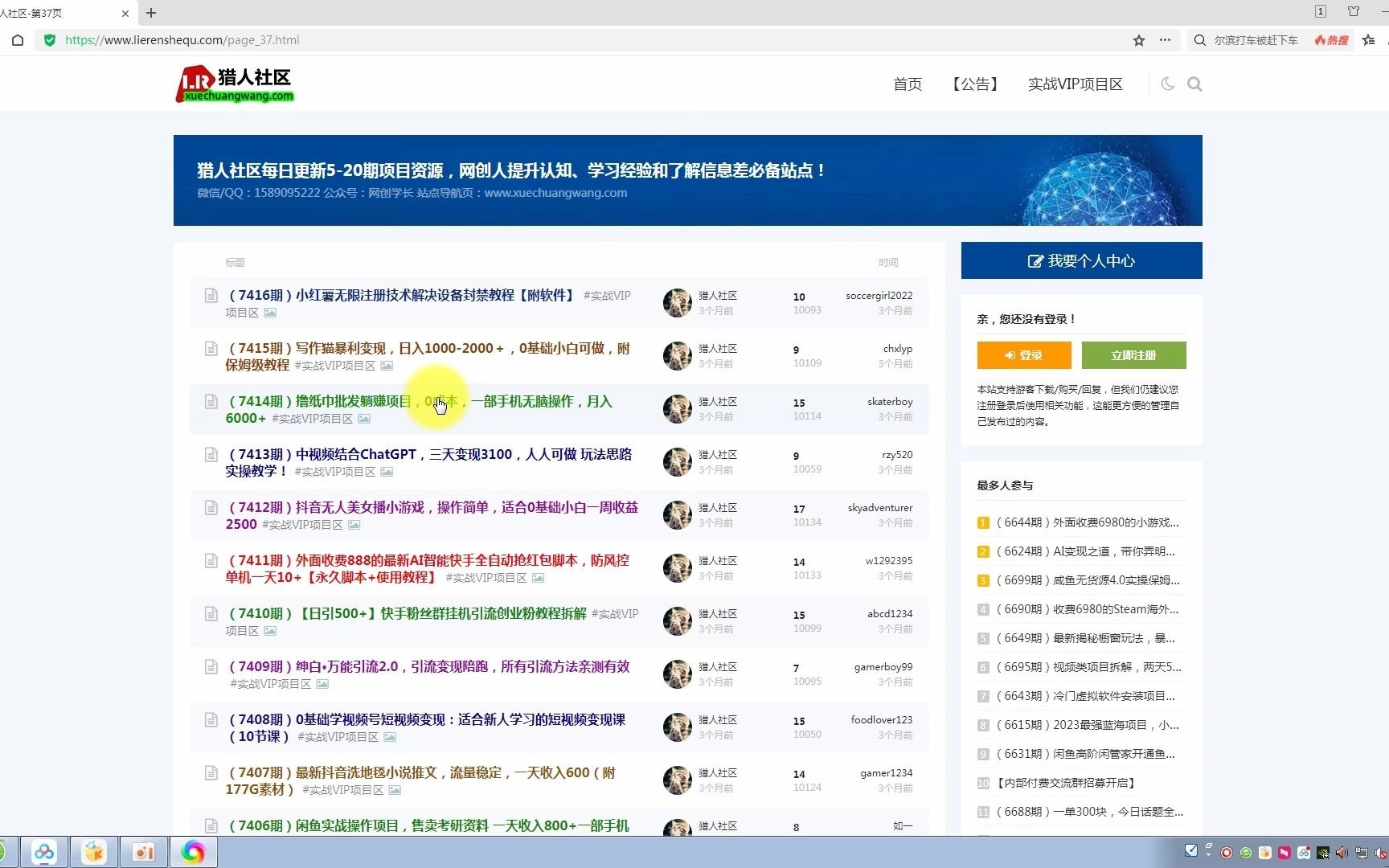1389x868 pixels.
Task: Open ranked item 6624期 AI变现之道
Action: click(x=1085, y=551)
